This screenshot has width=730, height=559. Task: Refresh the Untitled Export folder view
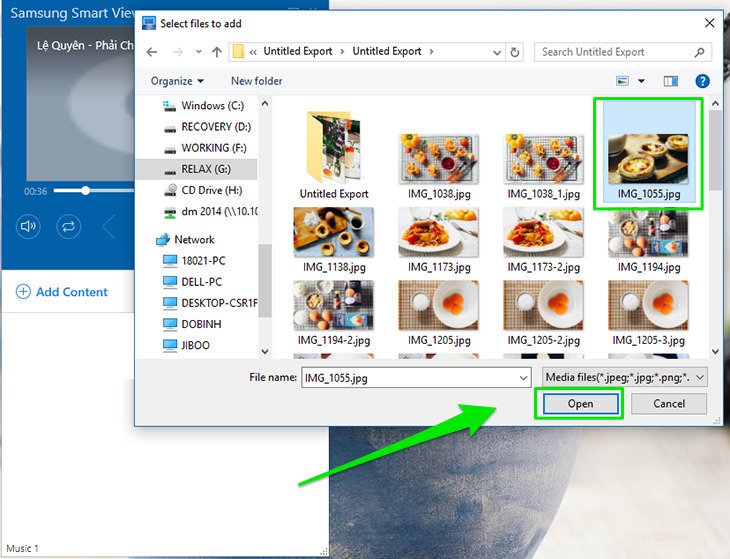(515, 52)
